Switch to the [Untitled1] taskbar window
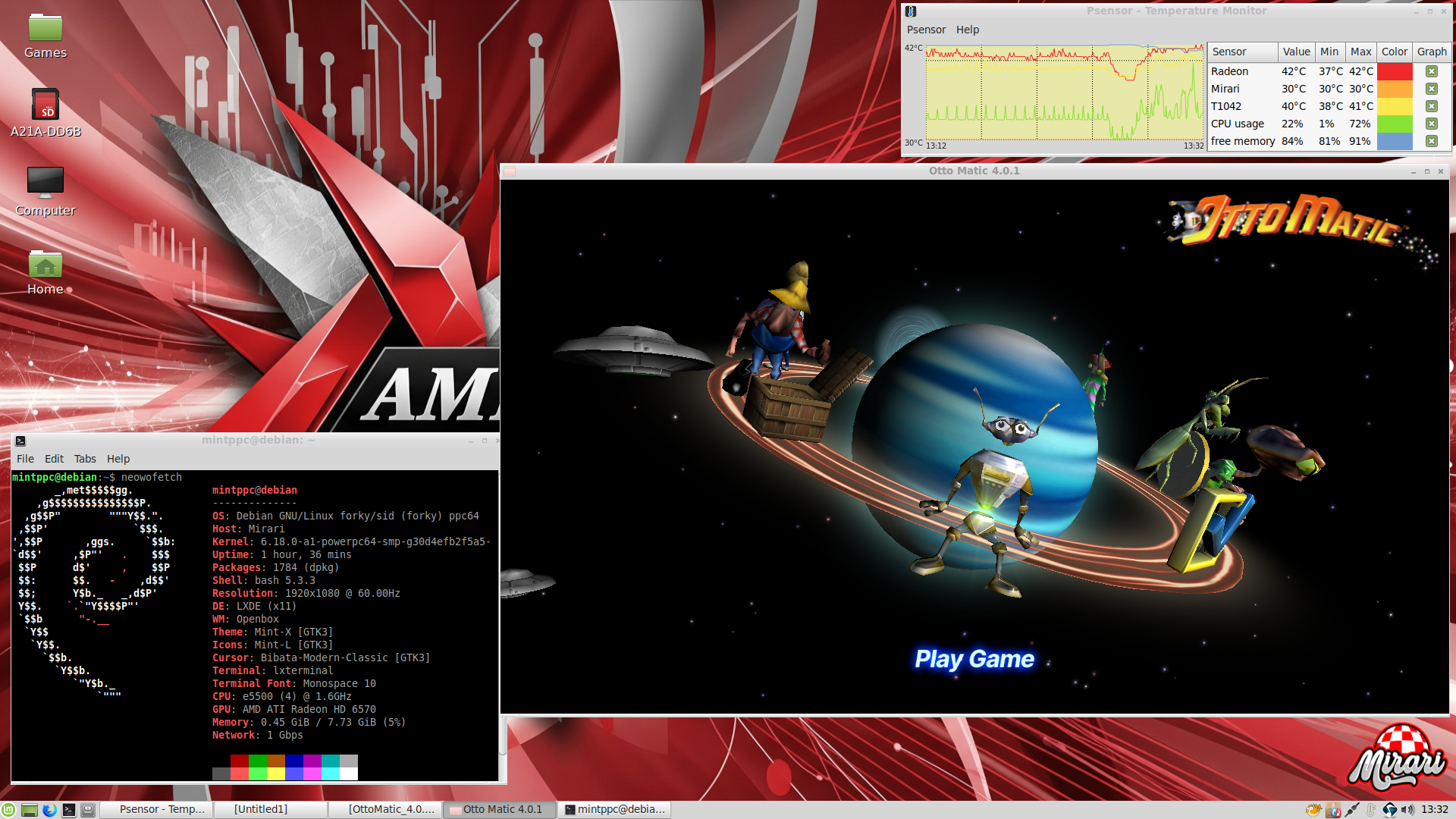The height and width of the screenshot is (819, 1456). [x=261, y=810]
